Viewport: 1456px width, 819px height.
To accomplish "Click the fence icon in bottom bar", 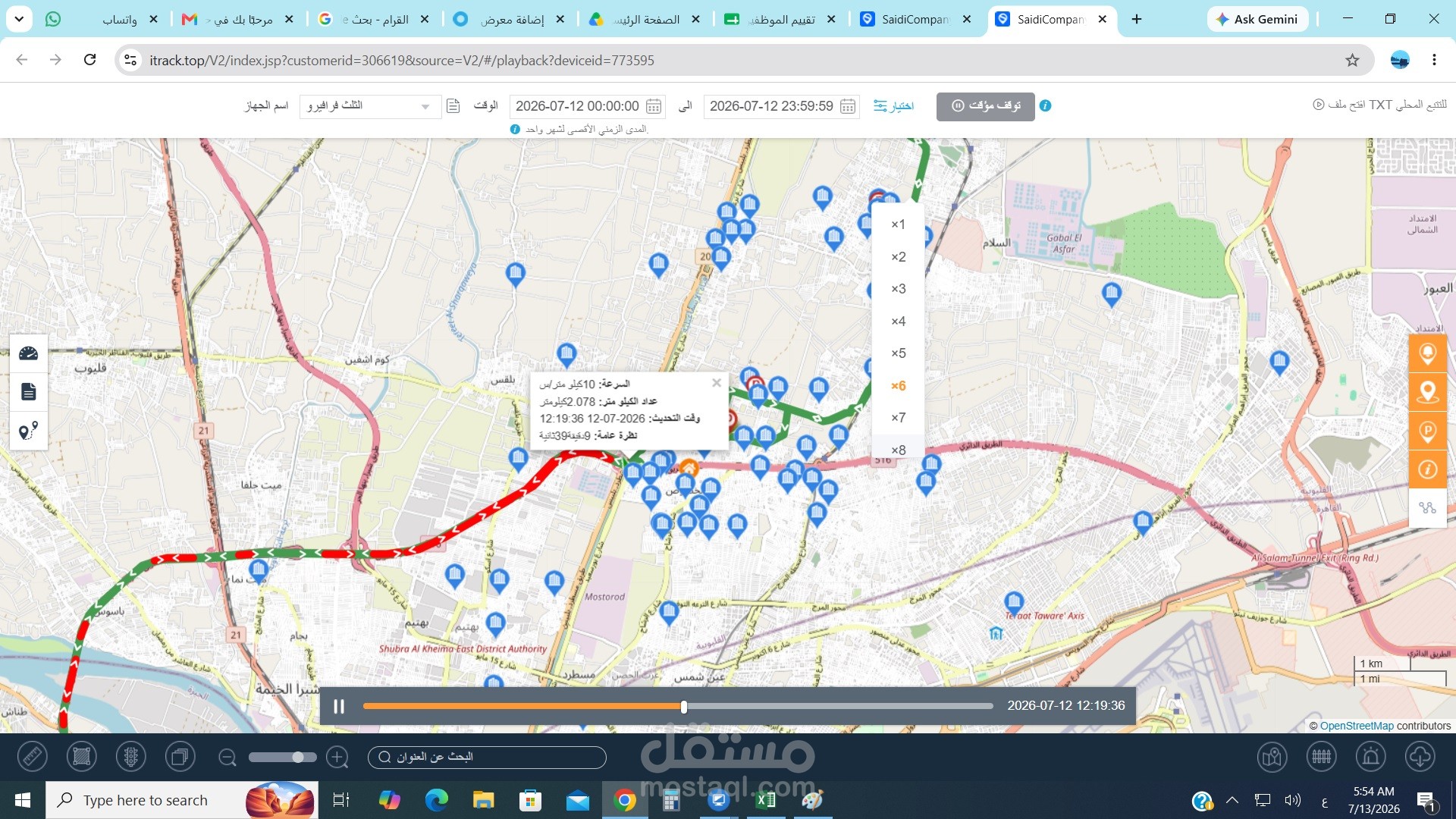I will tap(1321, 757).
